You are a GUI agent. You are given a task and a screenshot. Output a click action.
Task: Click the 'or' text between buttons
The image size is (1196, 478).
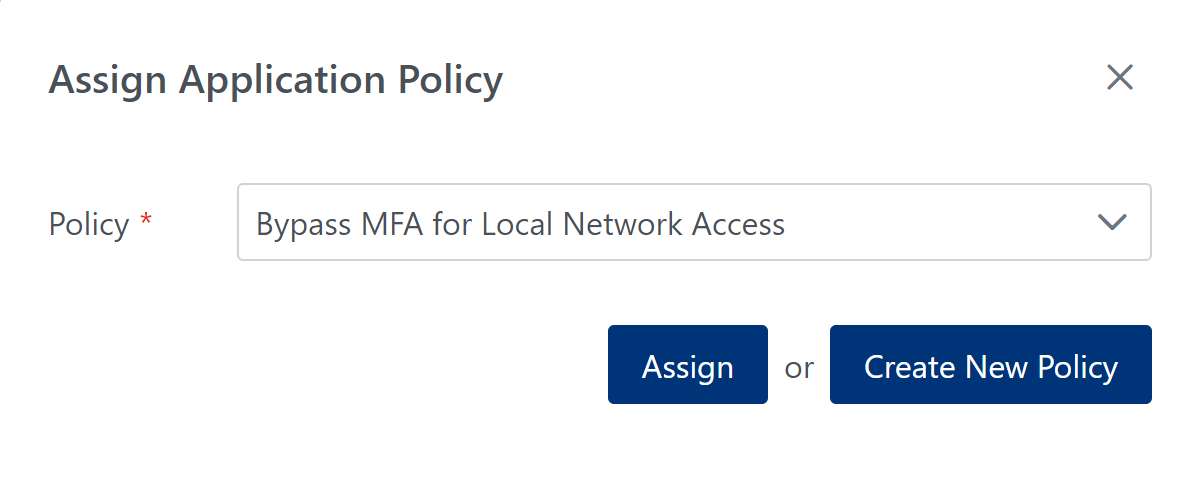[x=799, y=367]
